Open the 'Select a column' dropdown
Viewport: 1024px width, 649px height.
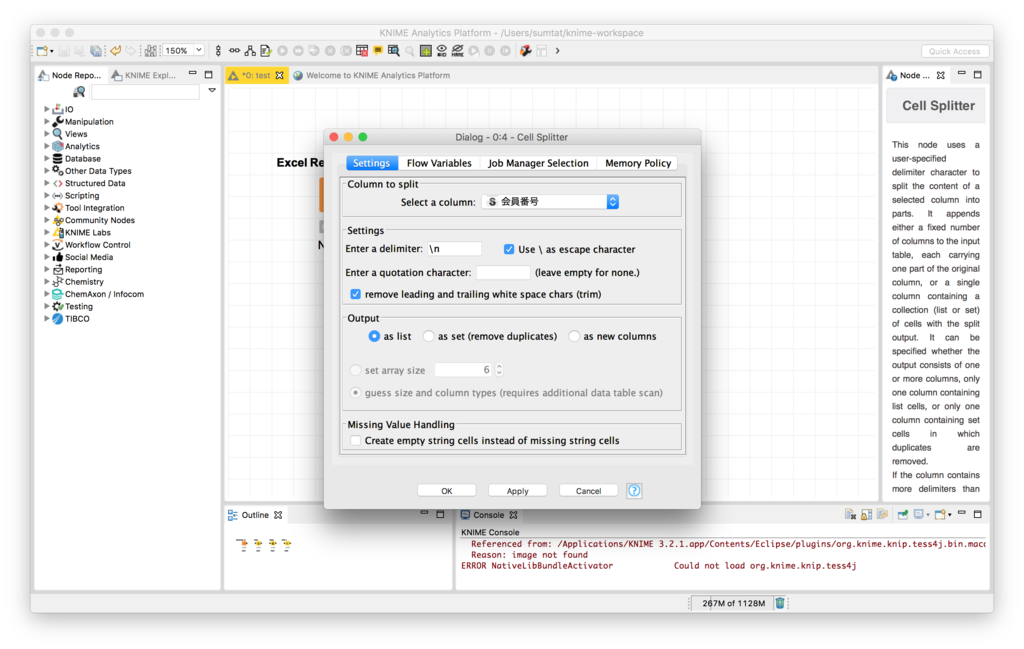pos(551,202)
